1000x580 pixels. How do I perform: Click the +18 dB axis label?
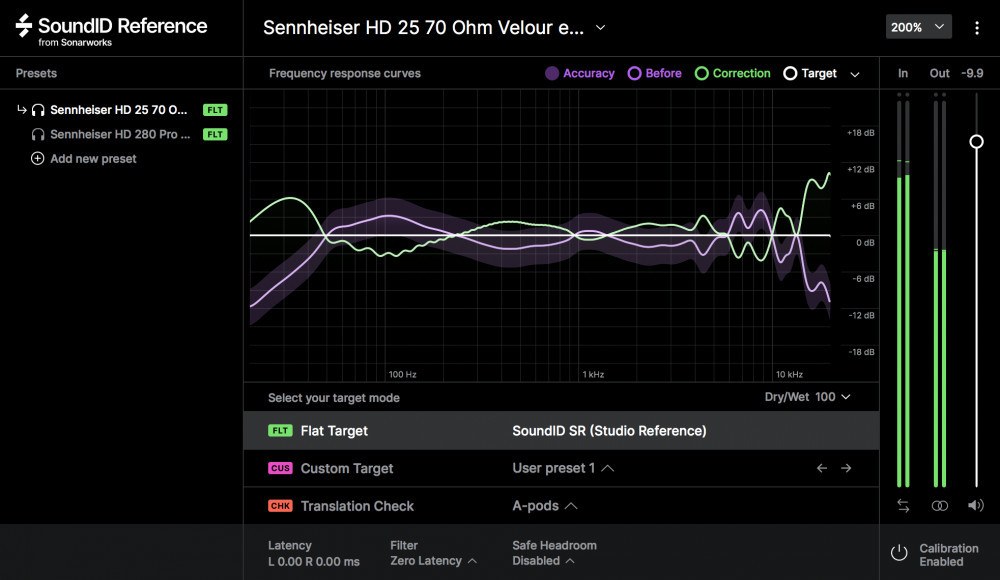(x=860, y=133)
